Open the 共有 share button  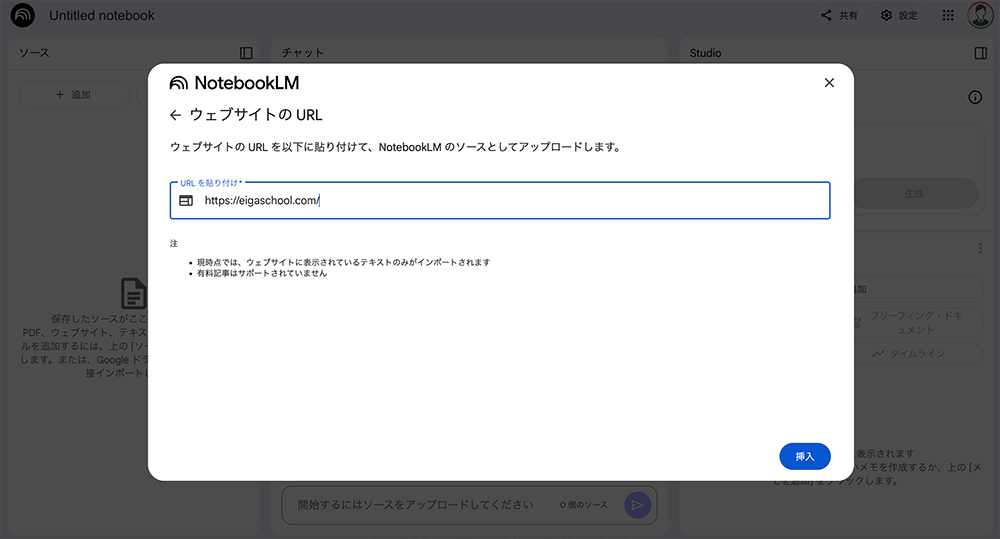(840, 15)
